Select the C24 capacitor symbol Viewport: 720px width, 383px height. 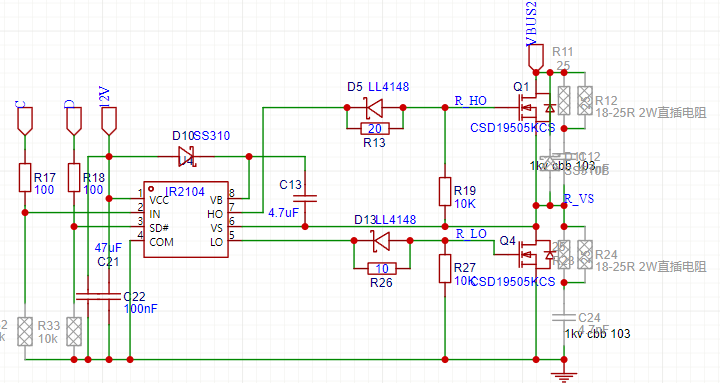click(x=564, y=317)
